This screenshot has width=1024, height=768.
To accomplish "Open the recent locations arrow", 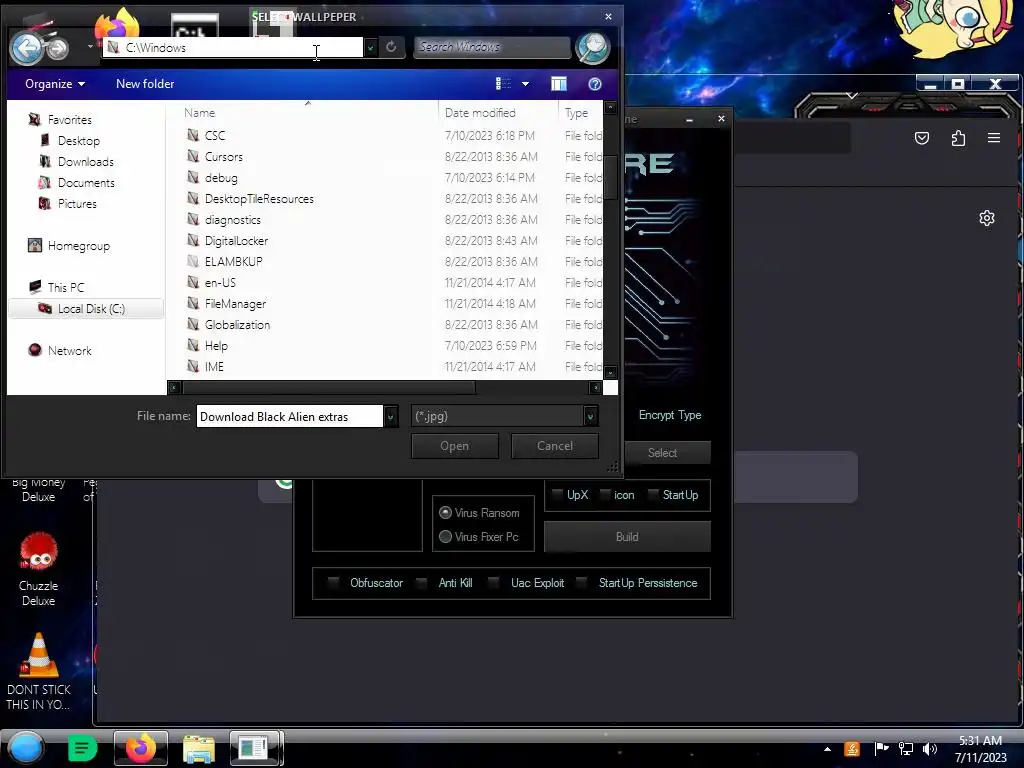I will [x=90, y=47].
